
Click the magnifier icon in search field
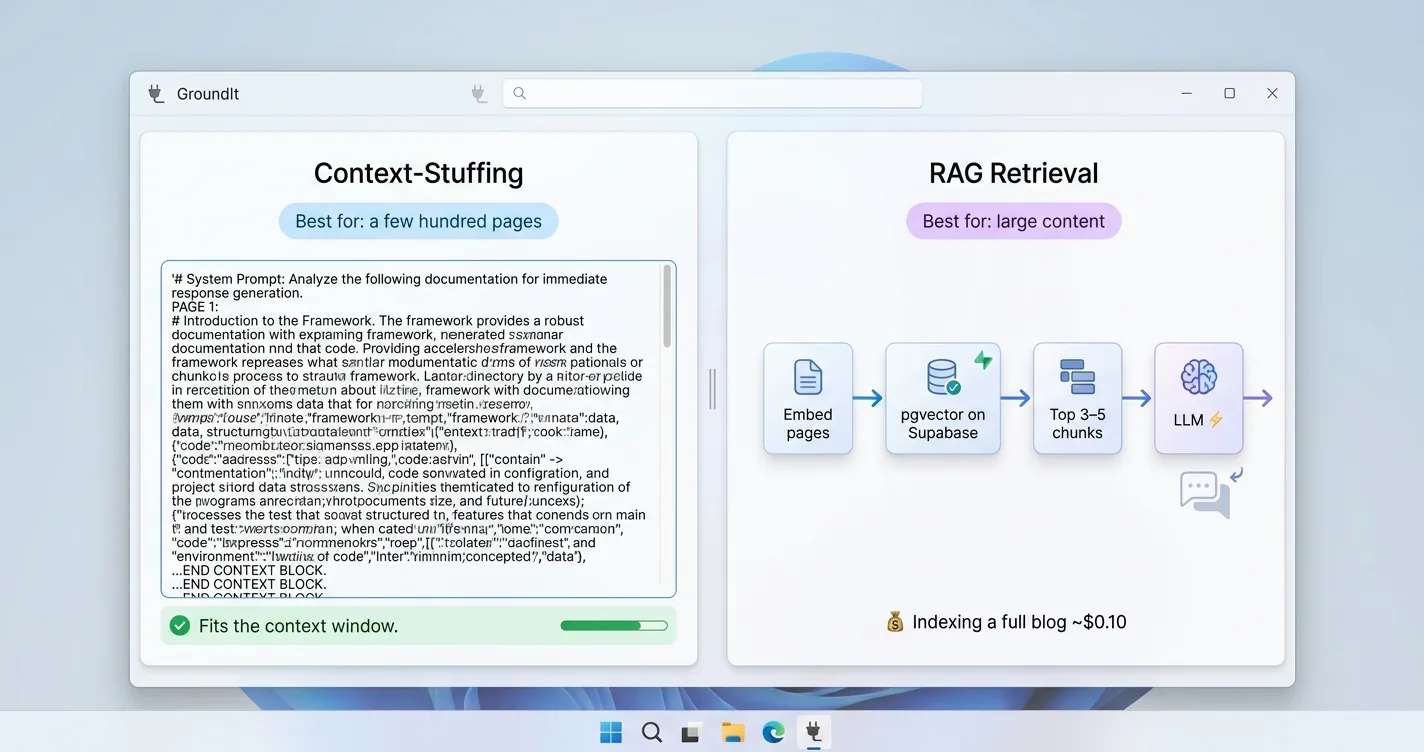[x=519, y=93]
